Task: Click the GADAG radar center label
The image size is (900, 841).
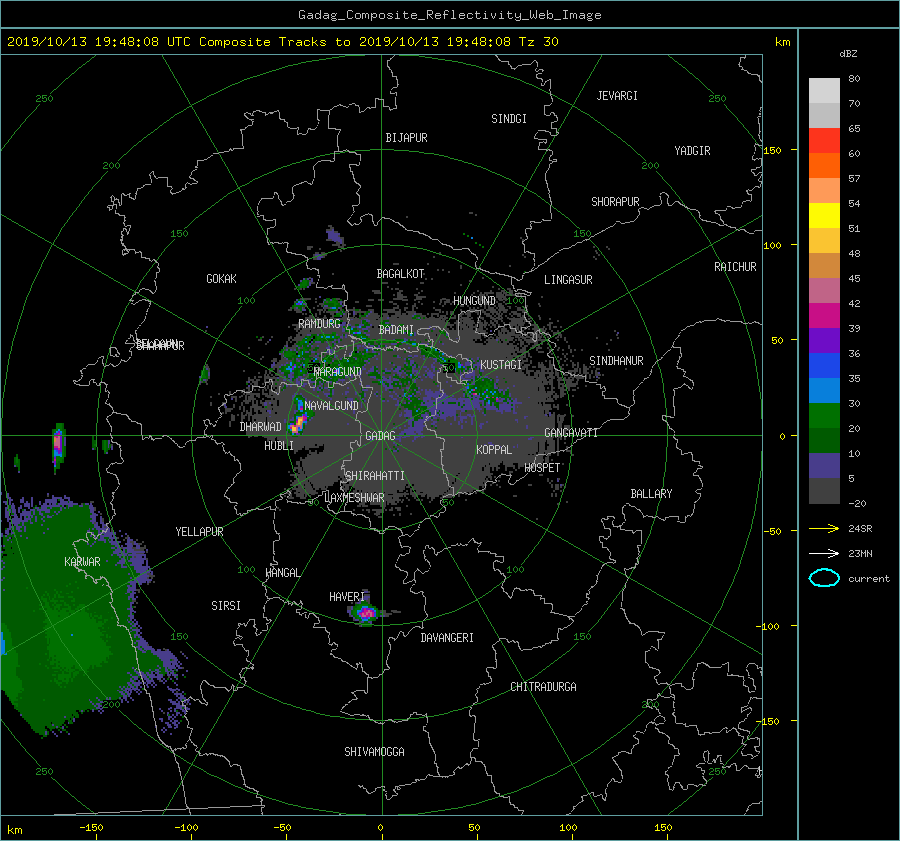Action: 381,436
